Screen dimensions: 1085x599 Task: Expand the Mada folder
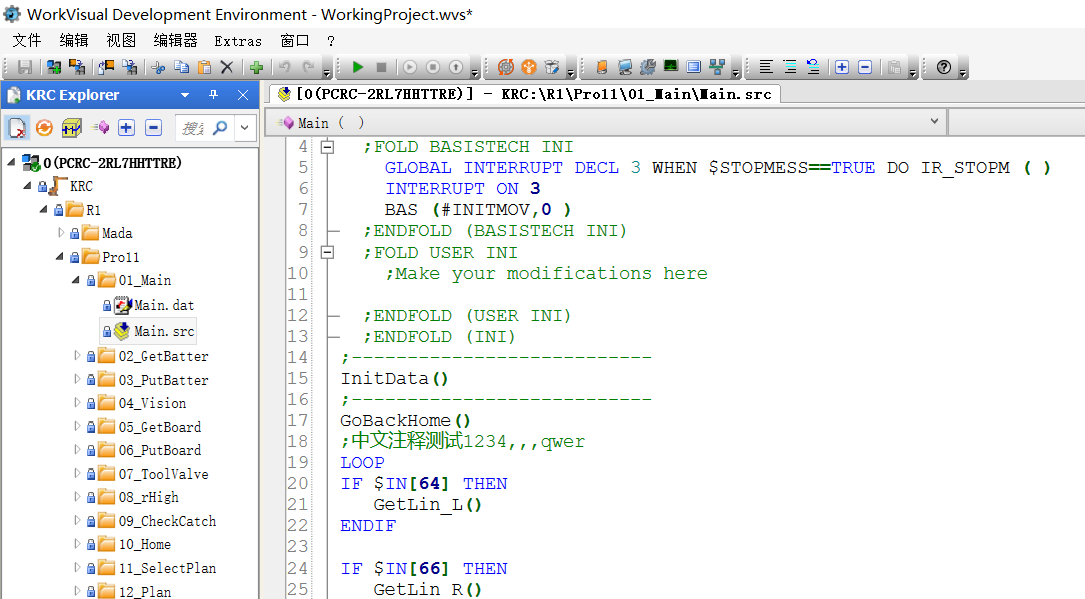61,232
